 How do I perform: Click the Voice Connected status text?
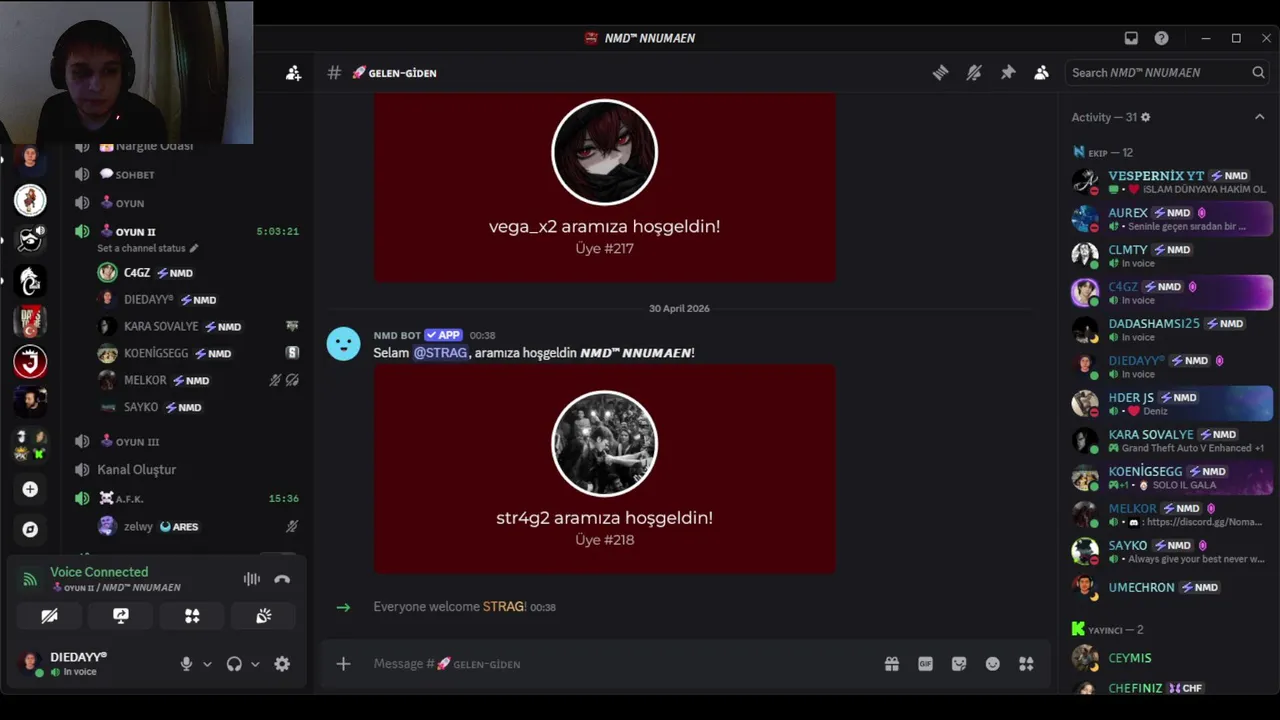[x=99, y=572]
